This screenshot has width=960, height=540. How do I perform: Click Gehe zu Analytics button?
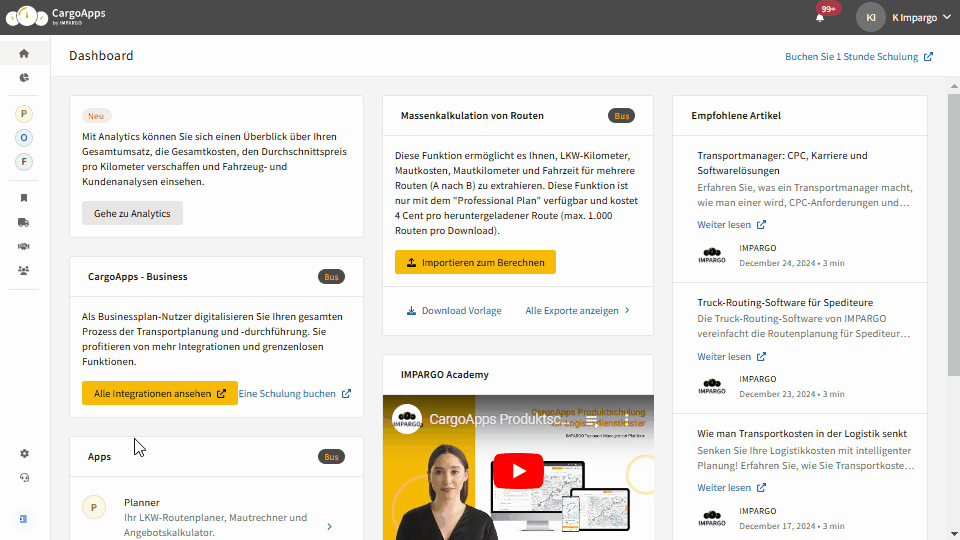click(132, 213)
